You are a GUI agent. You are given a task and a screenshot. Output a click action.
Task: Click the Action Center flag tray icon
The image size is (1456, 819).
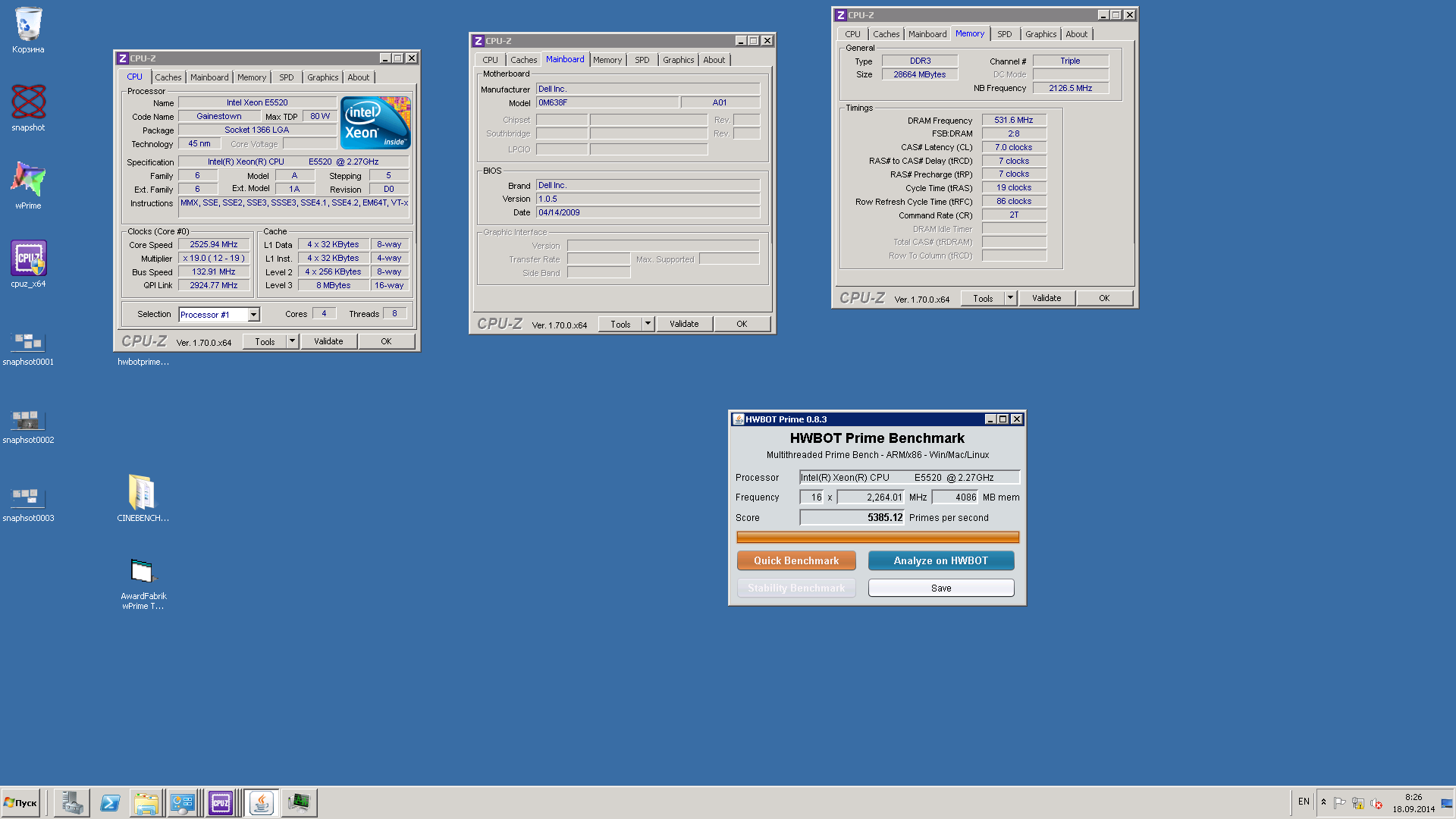point(1340,803)
